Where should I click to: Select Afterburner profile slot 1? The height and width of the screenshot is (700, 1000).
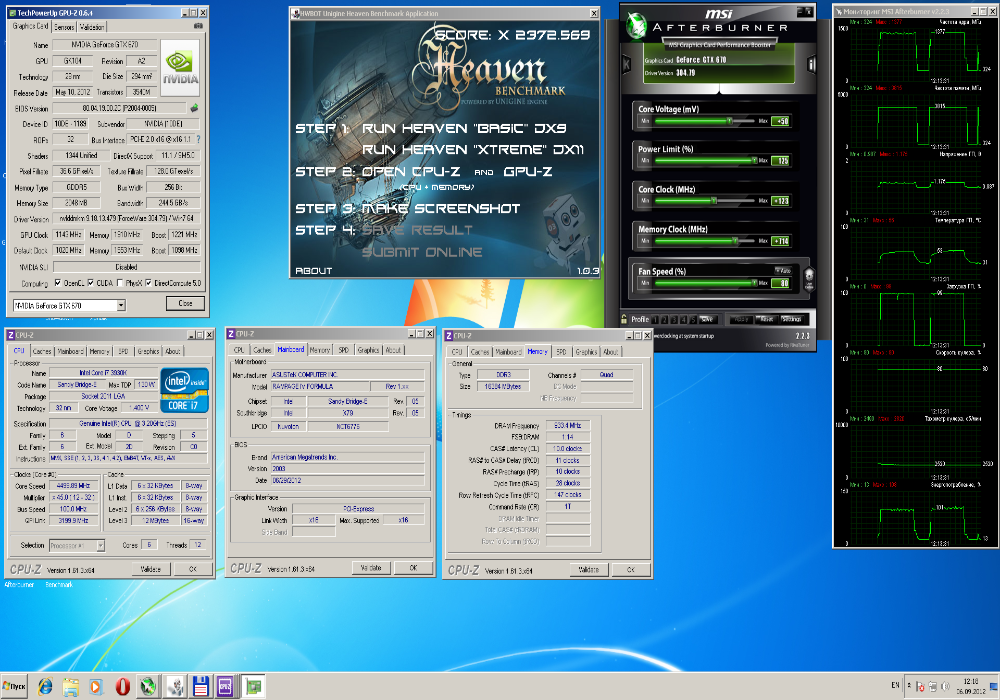point(655,319)
